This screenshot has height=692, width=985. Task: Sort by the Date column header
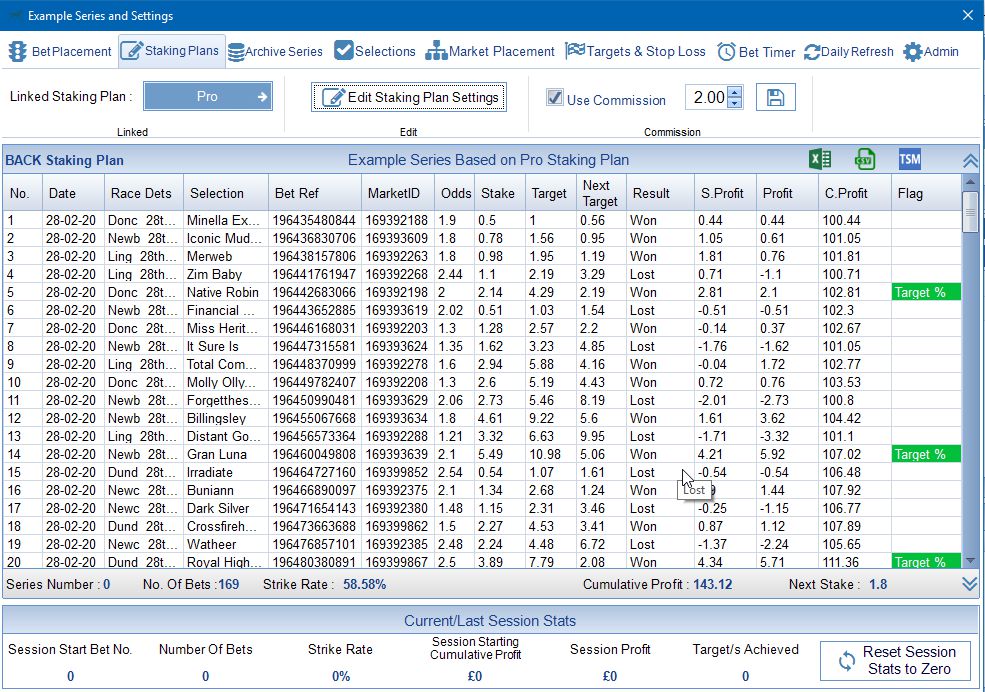73,193
